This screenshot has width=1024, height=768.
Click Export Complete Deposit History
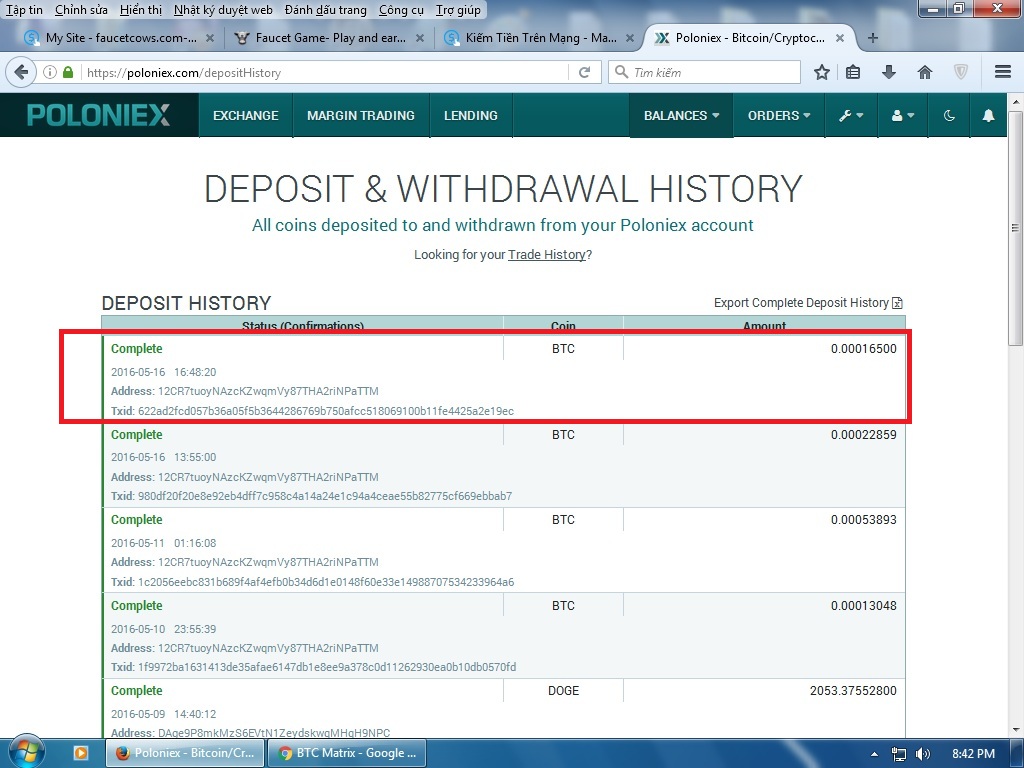pos(808,303)
